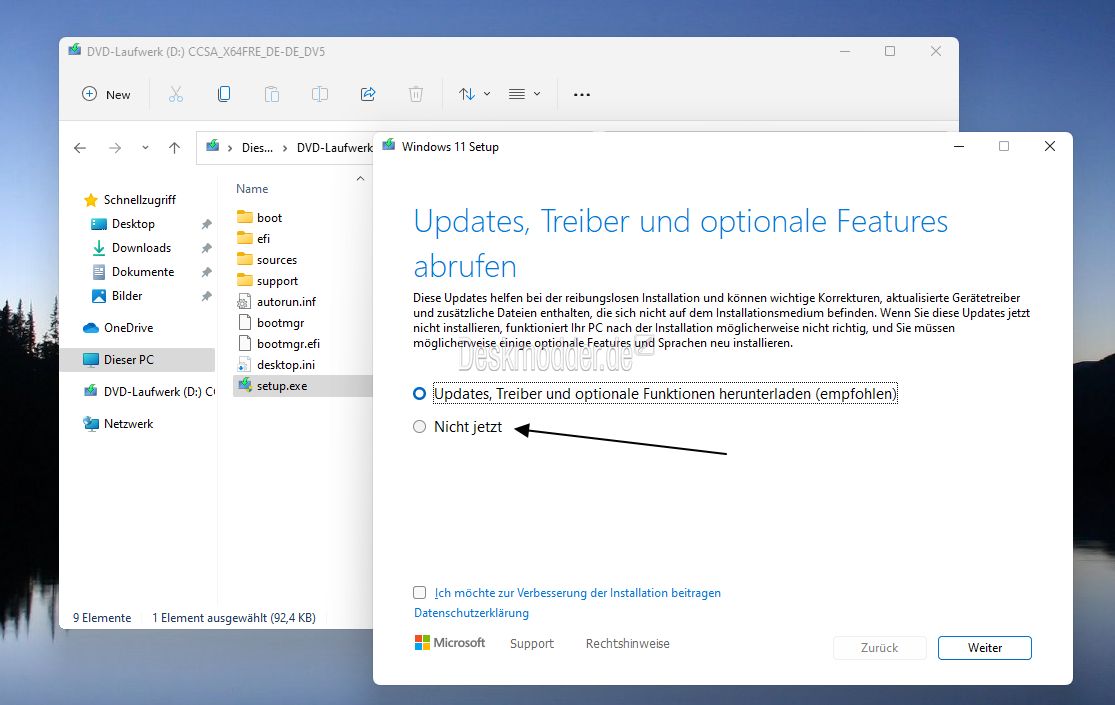1115x705 pixels.
Task: Click the pin icon next to Desktop
Action: coord(207,224)
